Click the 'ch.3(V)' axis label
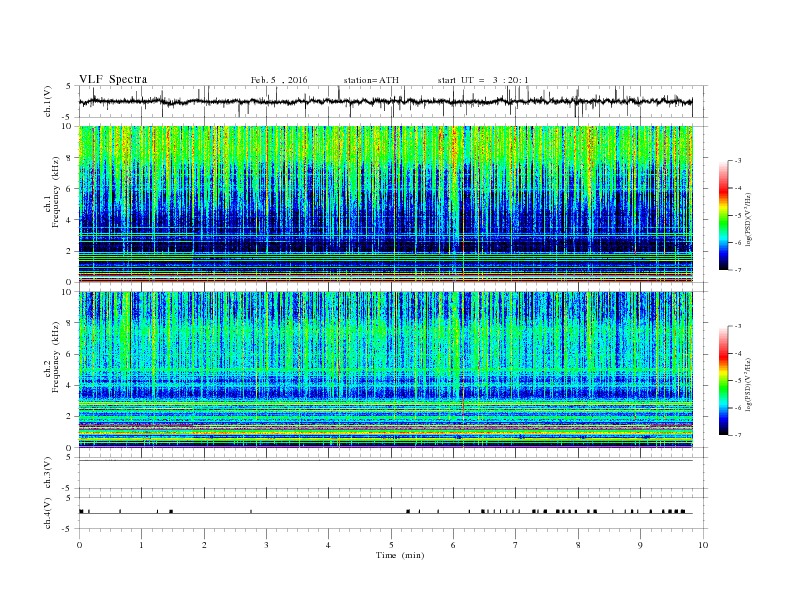The width and height of the screenshot is (792, 612). click(48, 473)
